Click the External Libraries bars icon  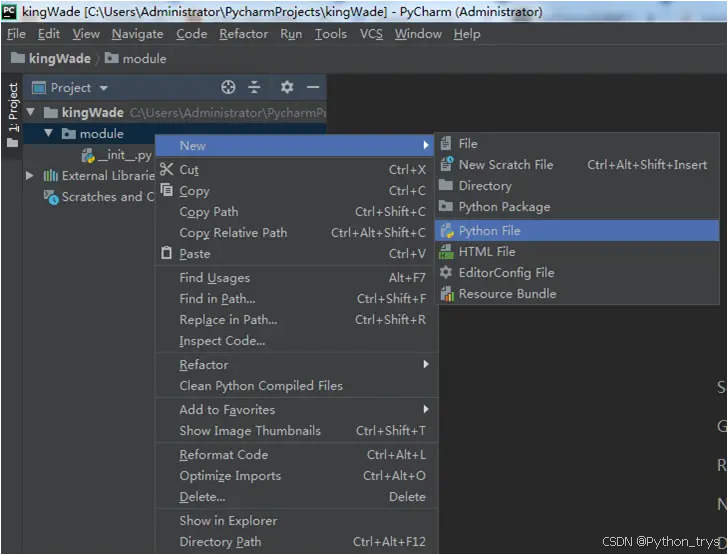(51, 176)
